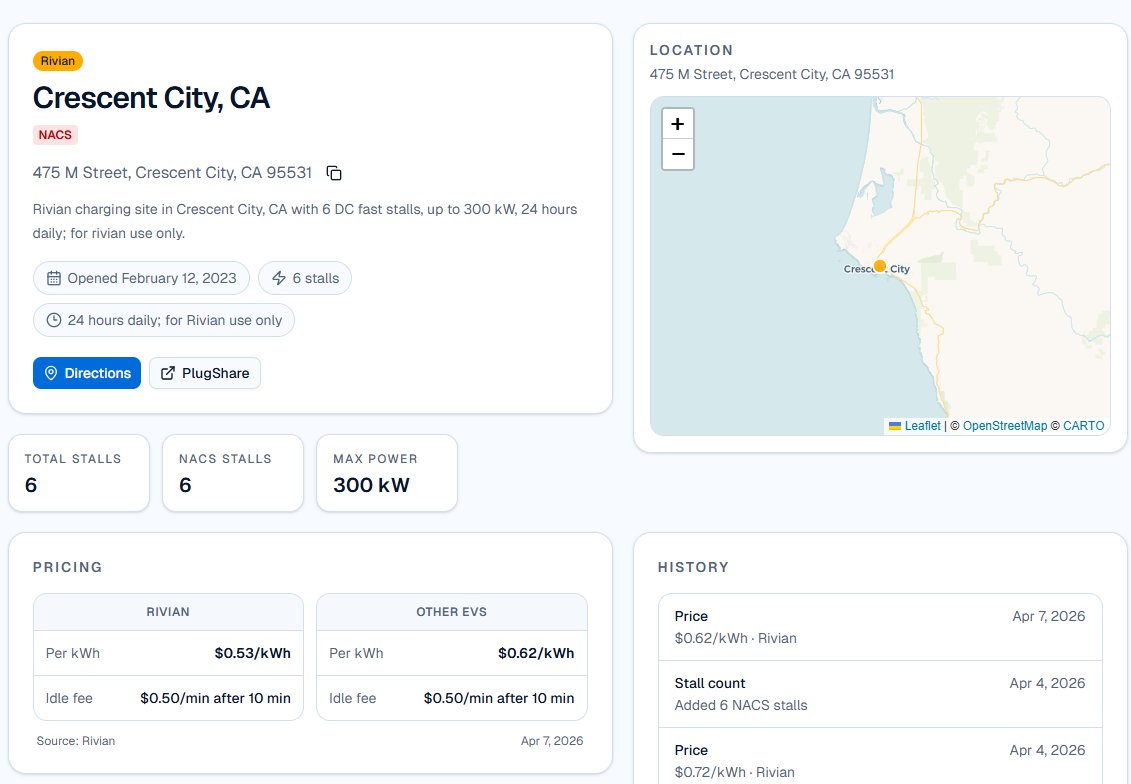Click the pricing date Apr 7, 2026
1131x784 pixels.
(x=552, y=741)
